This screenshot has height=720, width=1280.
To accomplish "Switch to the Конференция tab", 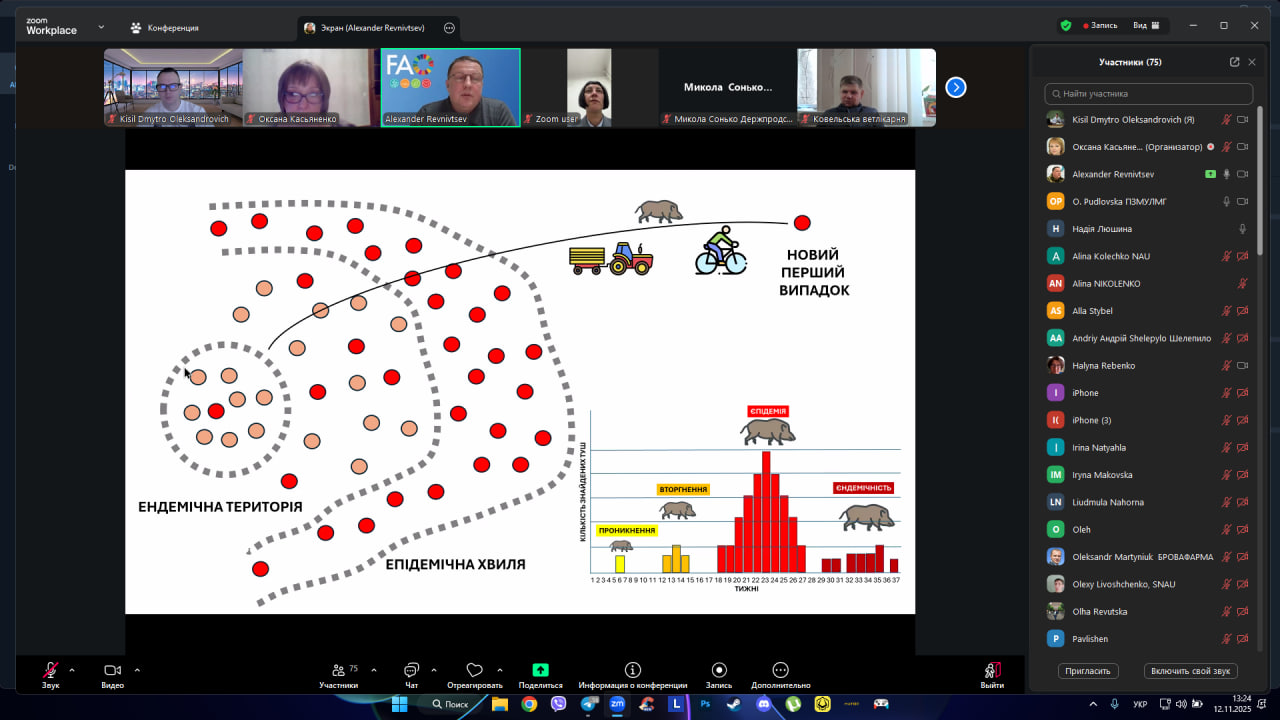I will coord(164,28).
